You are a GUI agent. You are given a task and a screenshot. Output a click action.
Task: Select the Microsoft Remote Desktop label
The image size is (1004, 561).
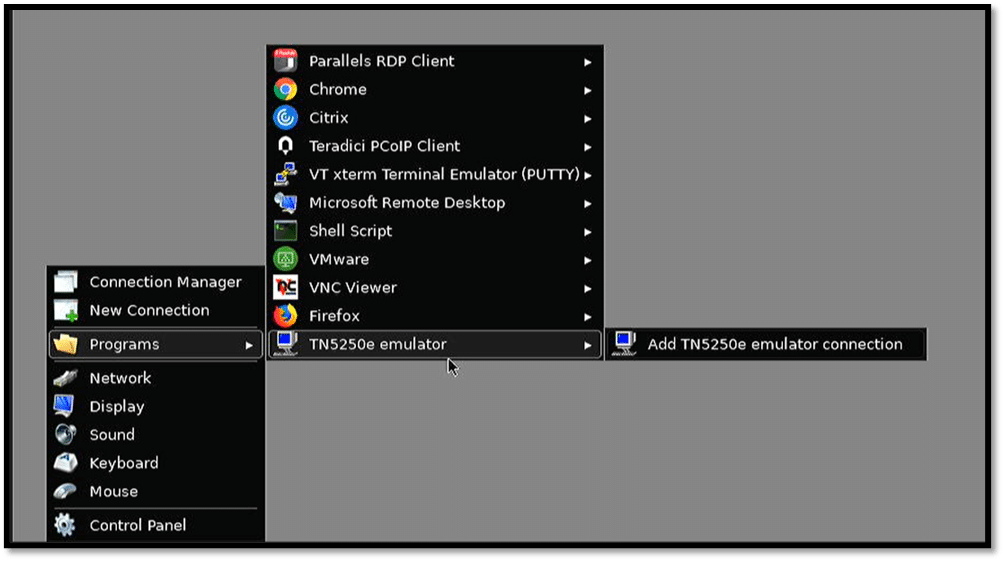click(x=407, y=203)
